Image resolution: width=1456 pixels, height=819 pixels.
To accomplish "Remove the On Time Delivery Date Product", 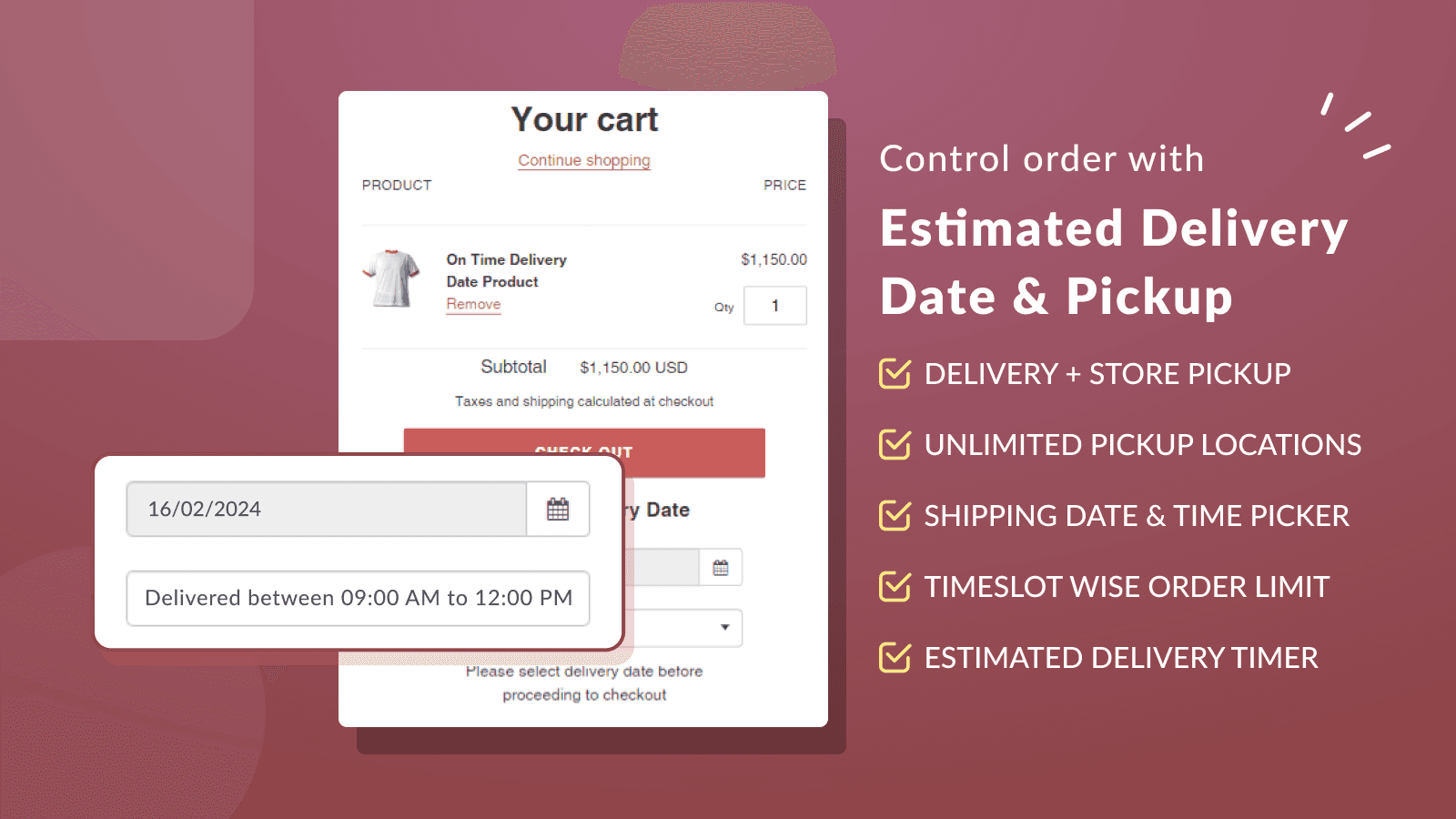I will [472, 304].
